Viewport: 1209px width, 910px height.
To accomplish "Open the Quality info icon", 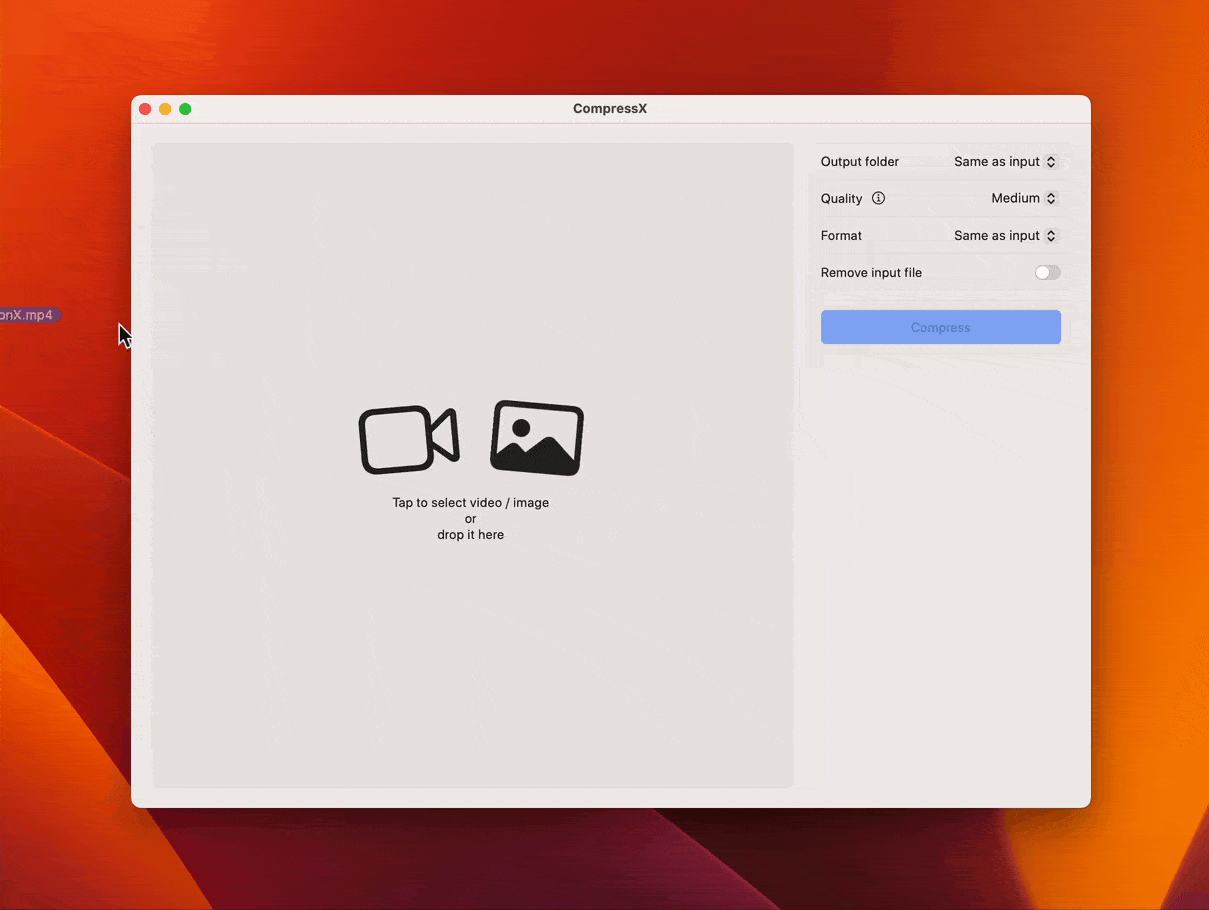I will tap(878, 198).
